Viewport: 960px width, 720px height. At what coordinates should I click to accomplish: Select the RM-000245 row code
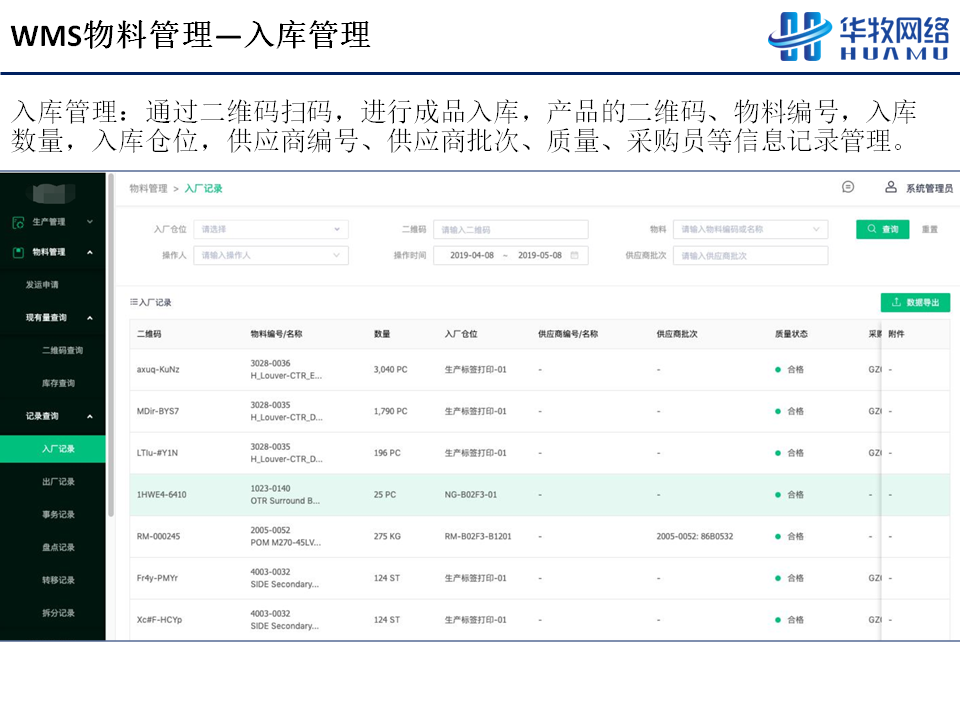(x=158, y=536)
